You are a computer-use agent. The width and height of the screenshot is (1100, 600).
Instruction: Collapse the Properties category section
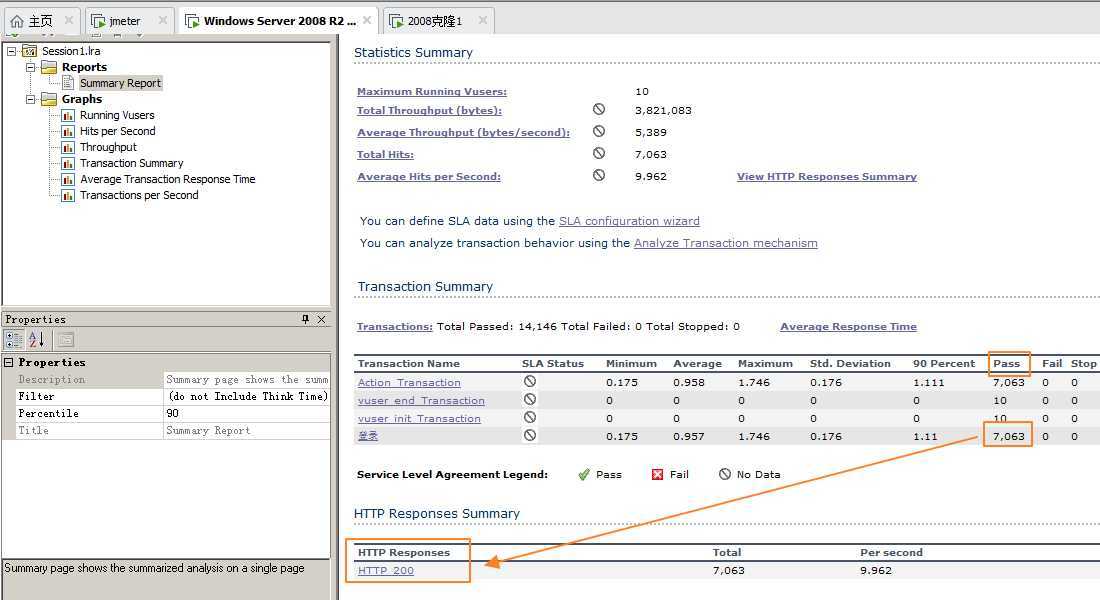[9, 363]
